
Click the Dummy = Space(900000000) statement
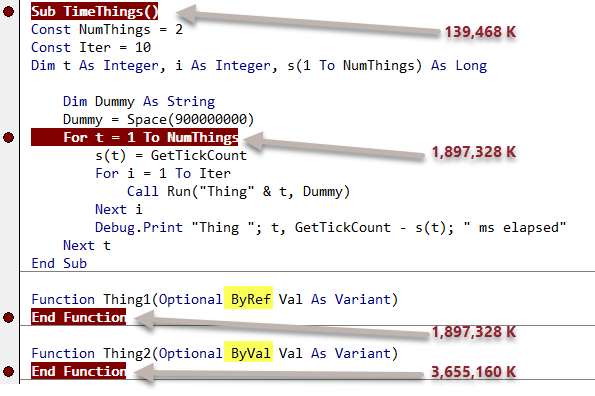(158, 119)
